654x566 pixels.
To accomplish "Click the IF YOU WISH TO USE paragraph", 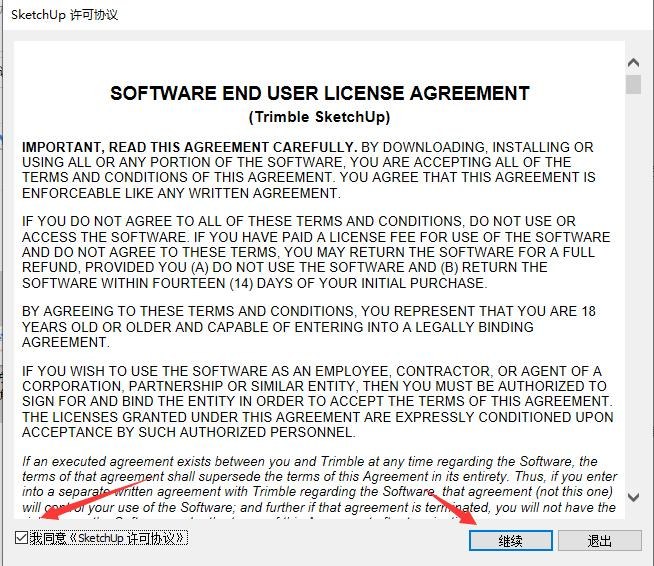I will click(318, 401).
